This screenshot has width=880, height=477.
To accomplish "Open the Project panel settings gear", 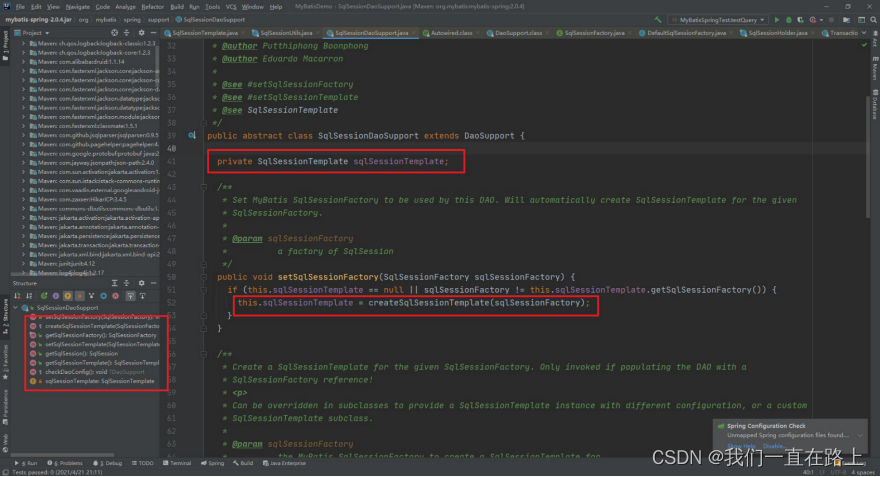I will (141, 33).
